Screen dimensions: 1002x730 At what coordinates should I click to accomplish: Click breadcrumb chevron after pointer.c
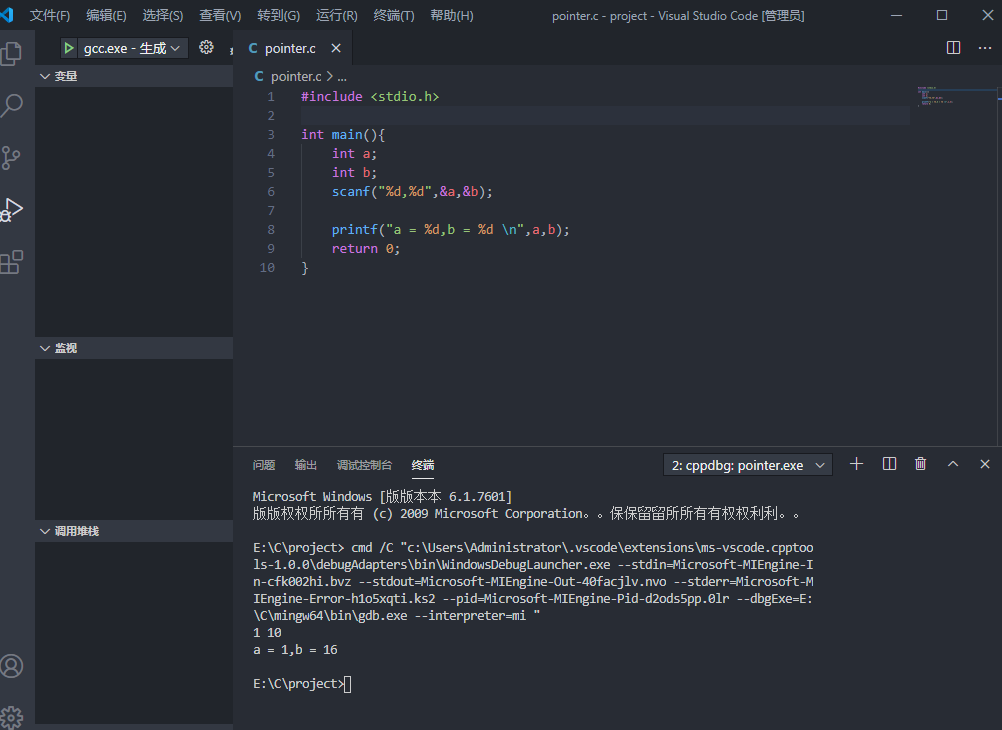click(330, 76)
